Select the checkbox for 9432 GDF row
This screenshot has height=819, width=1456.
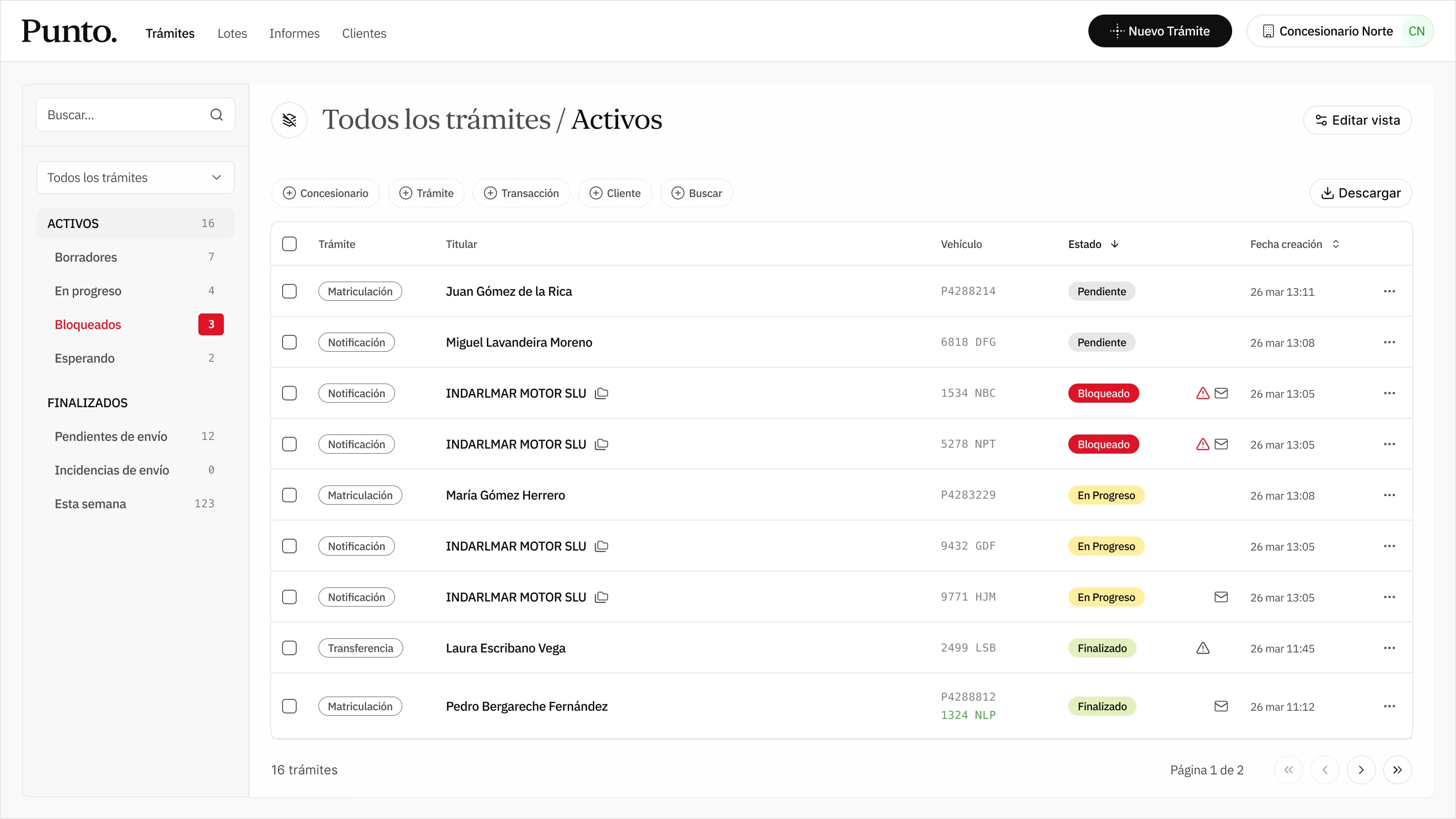[x=289, y=546]
